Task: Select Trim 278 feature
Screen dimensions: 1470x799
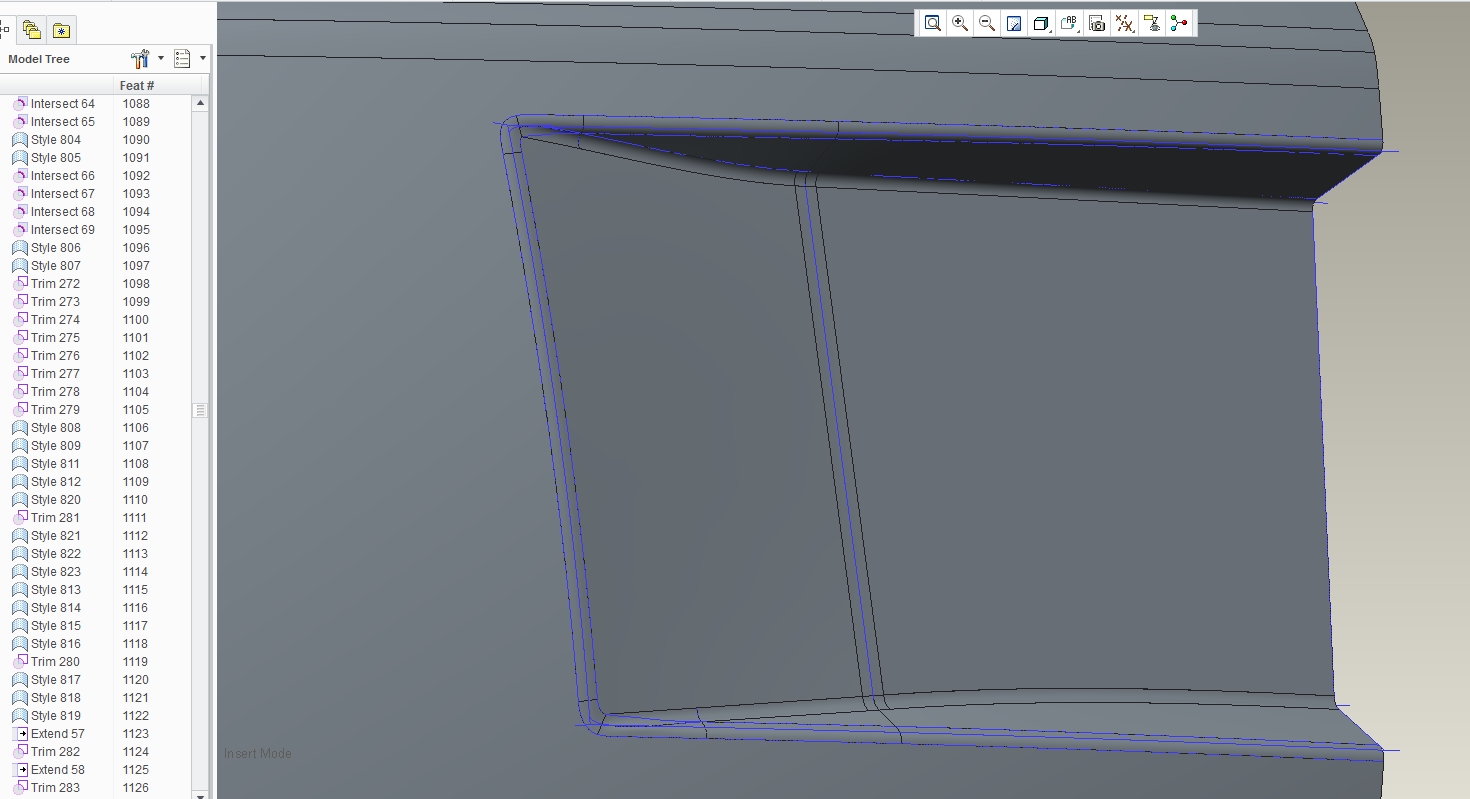Action: pos(55,392)
